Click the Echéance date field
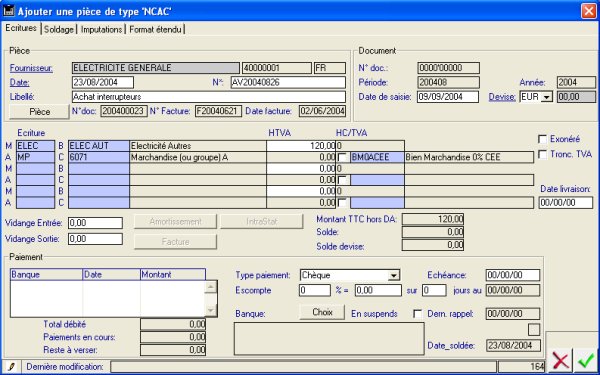 click(513, 275)
